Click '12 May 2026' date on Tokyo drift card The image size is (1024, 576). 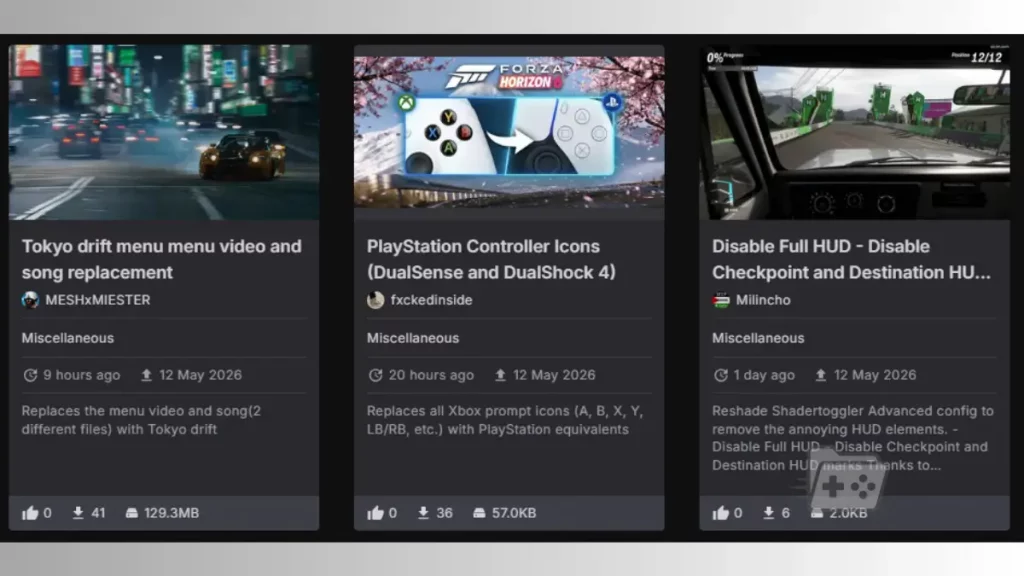point(200,376)
